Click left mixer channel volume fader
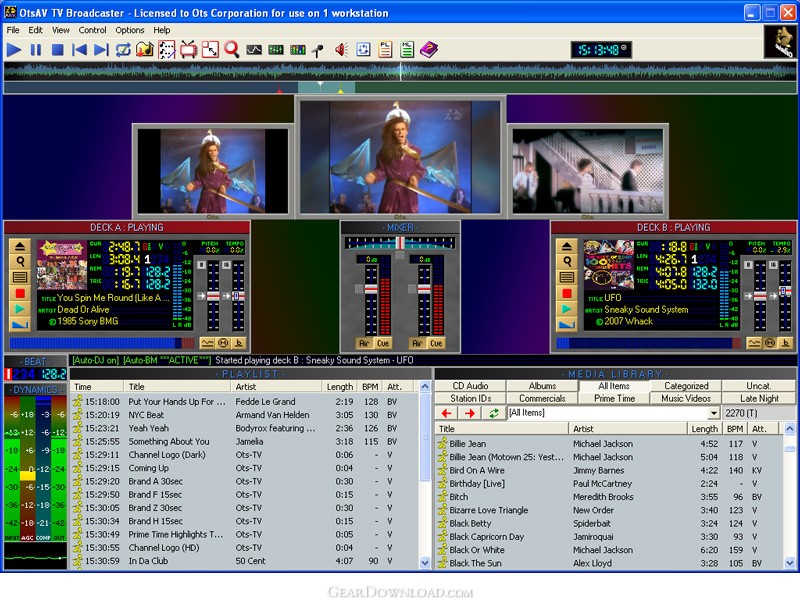The height and width of the screenshot is (600, 800). pos(371,289)
